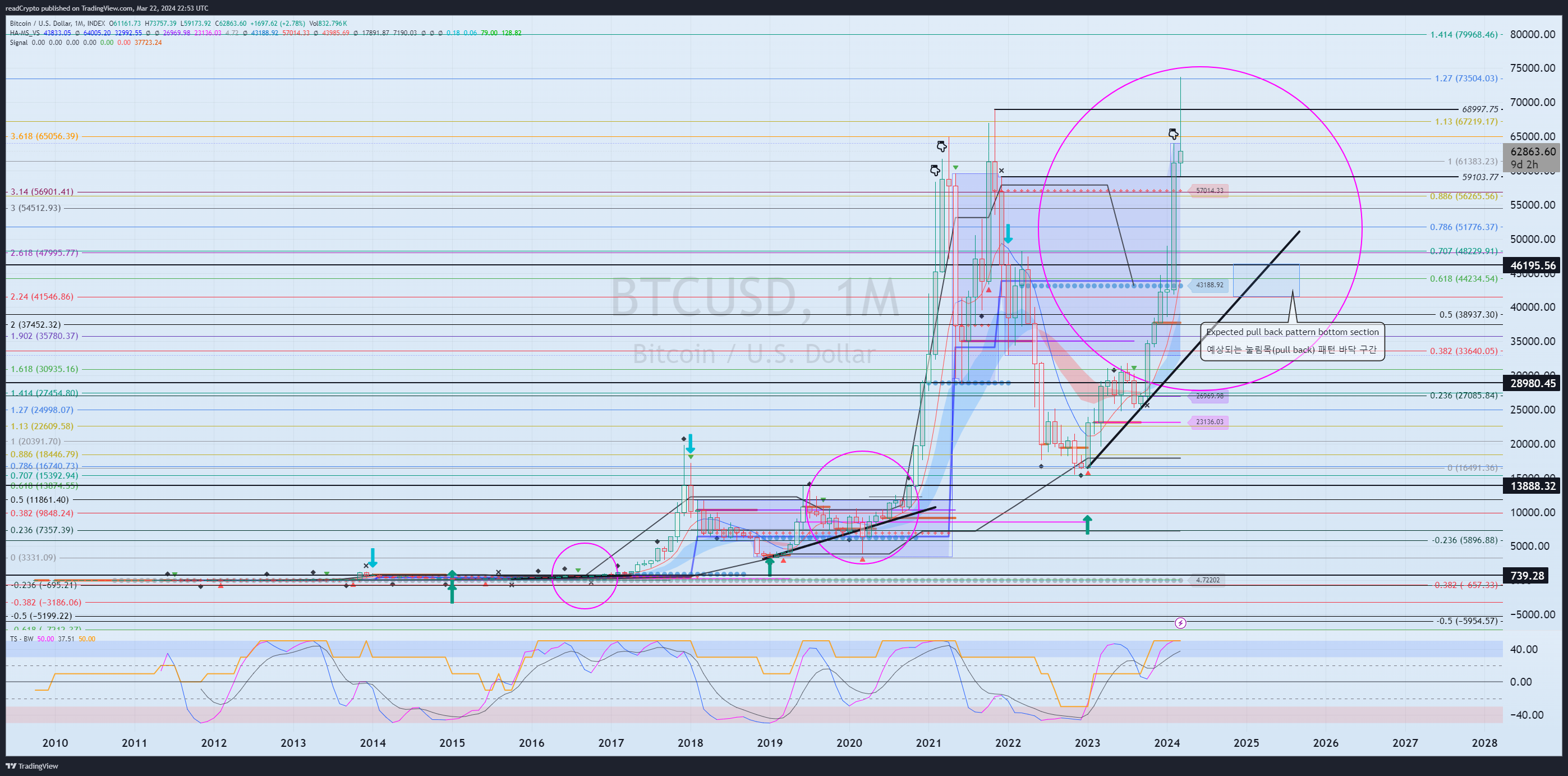The image size is (1568, 776).
Task: Click the '2.618 (47995.77)' left Fibonacci label
Action: point(44,252)
